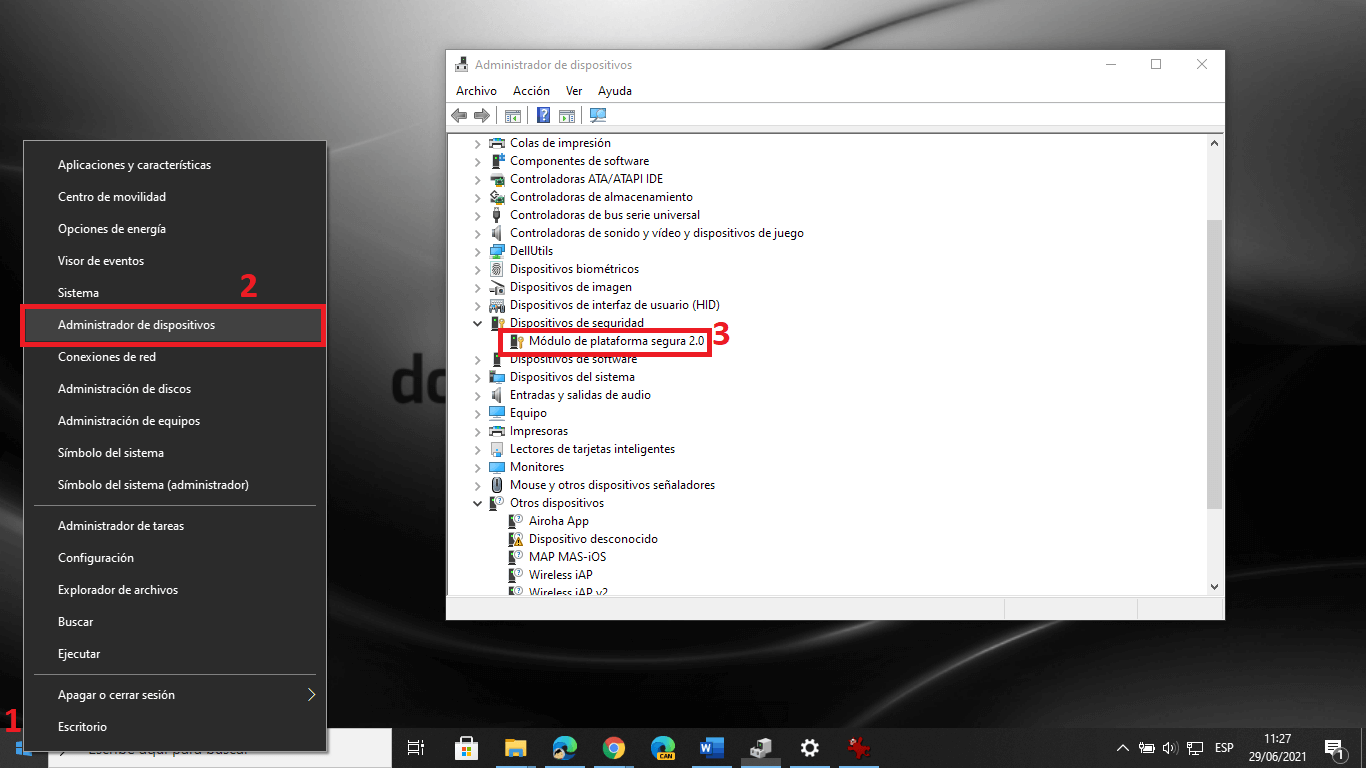Viewport: 1366px width, 768px height.
Task: Open the Archivo menu
Action: pos(476,91)
